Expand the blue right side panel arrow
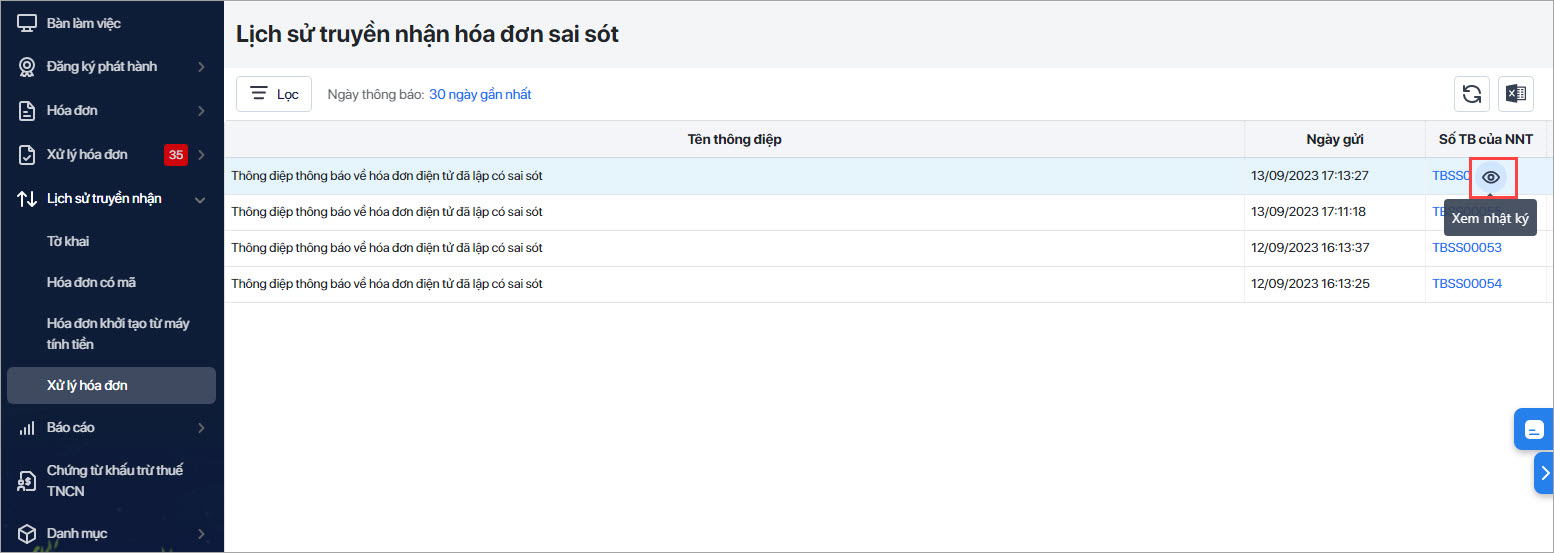This screenshot has width=1554, height=553. [x=1544, y=473]
